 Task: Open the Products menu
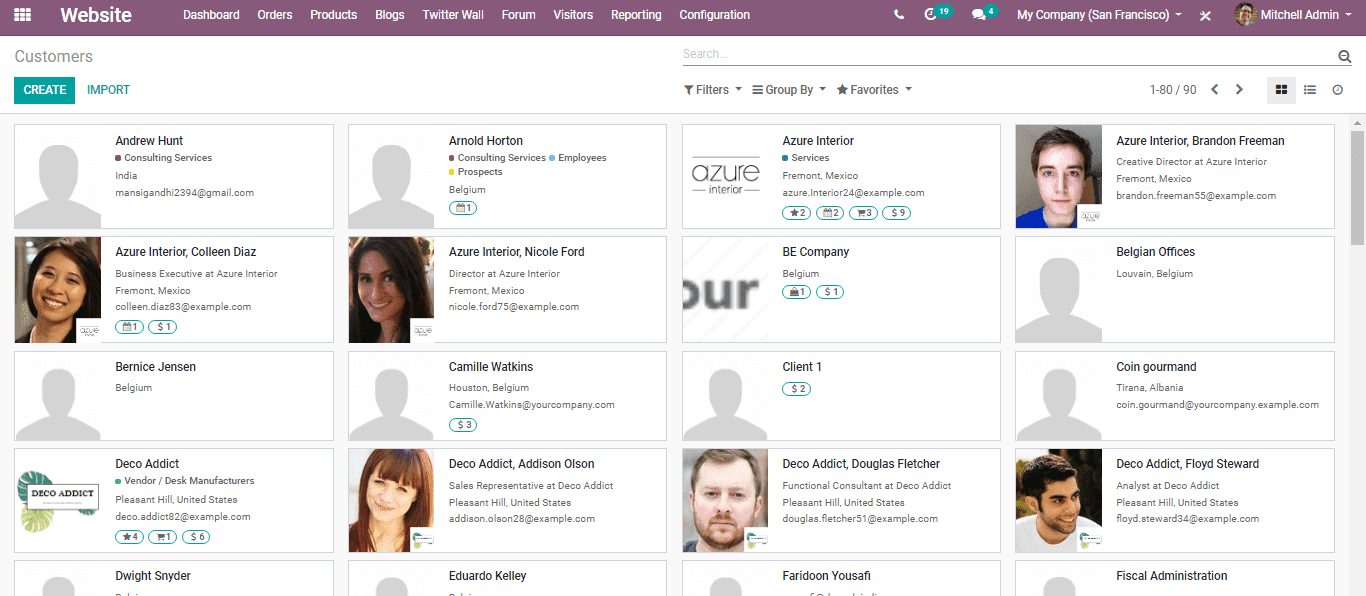point(333,15)
